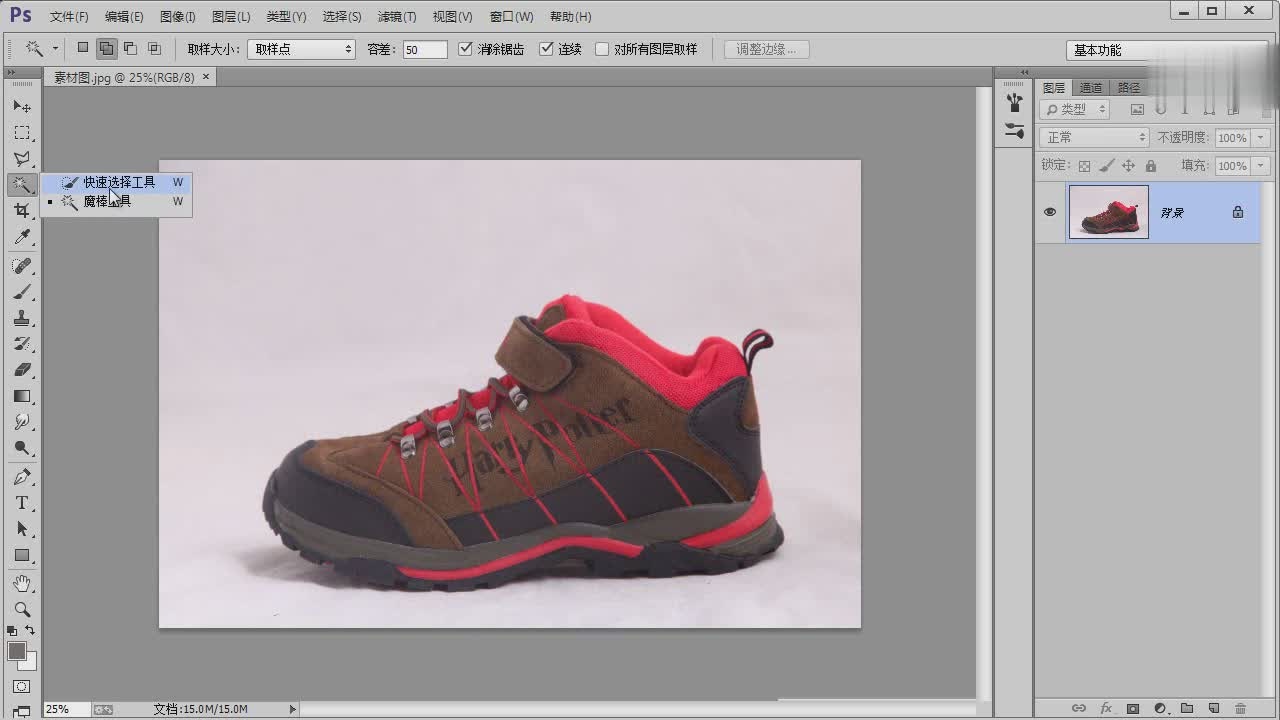Toggle the 消除锯齿 anti-alias checkbox

[465, 48]
